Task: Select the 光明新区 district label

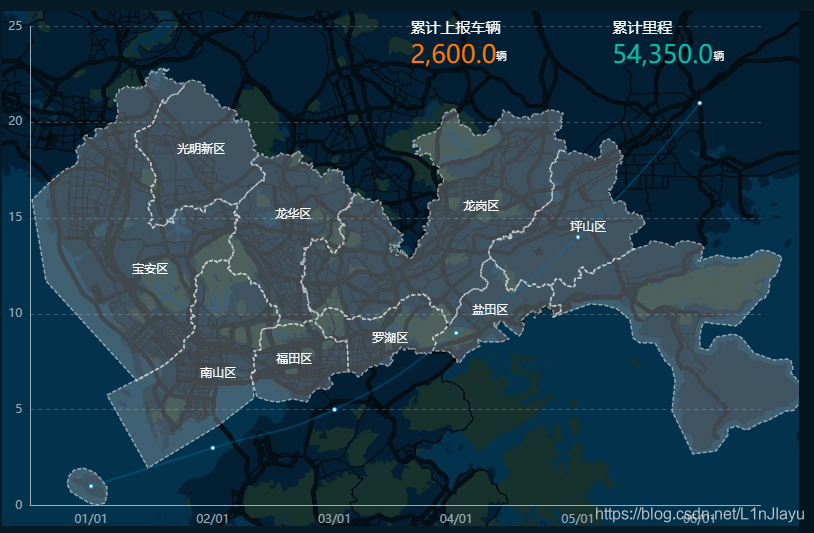Action: (201, 149)
